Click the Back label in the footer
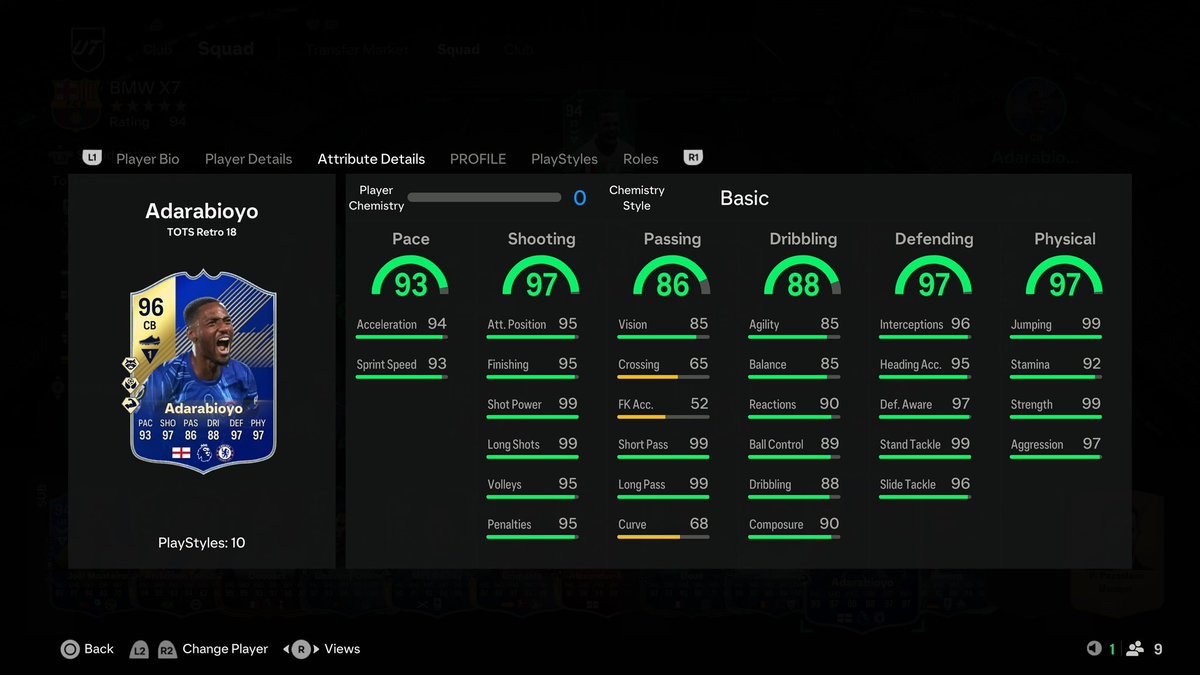1200x675 pixels. tap(99, 649)
